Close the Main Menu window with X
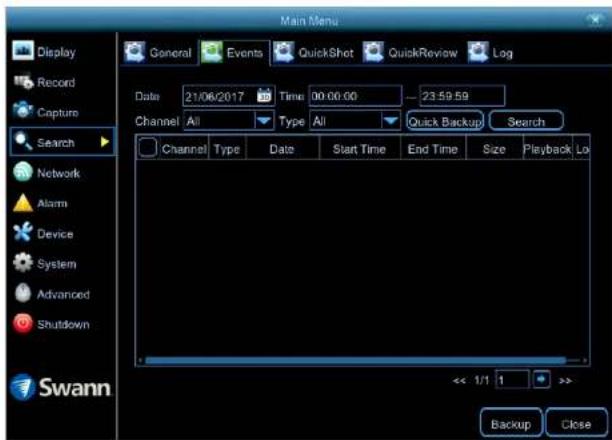This screenshot has height=440, width=612. [595, 20]
